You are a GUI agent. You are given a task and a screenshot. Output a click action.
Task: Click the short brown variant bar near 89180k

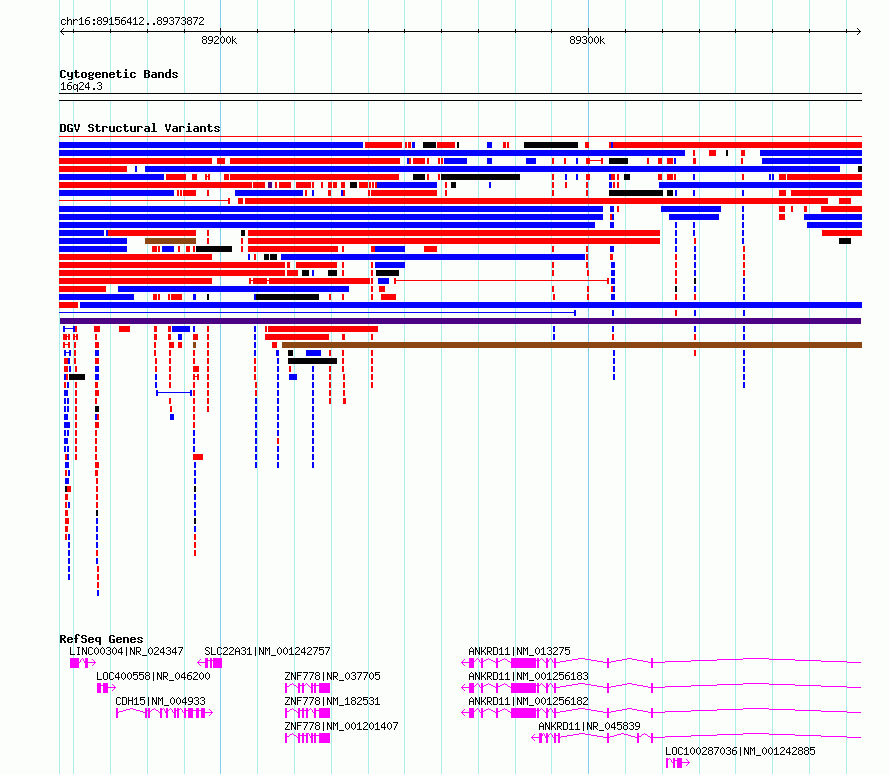[170, 241]
